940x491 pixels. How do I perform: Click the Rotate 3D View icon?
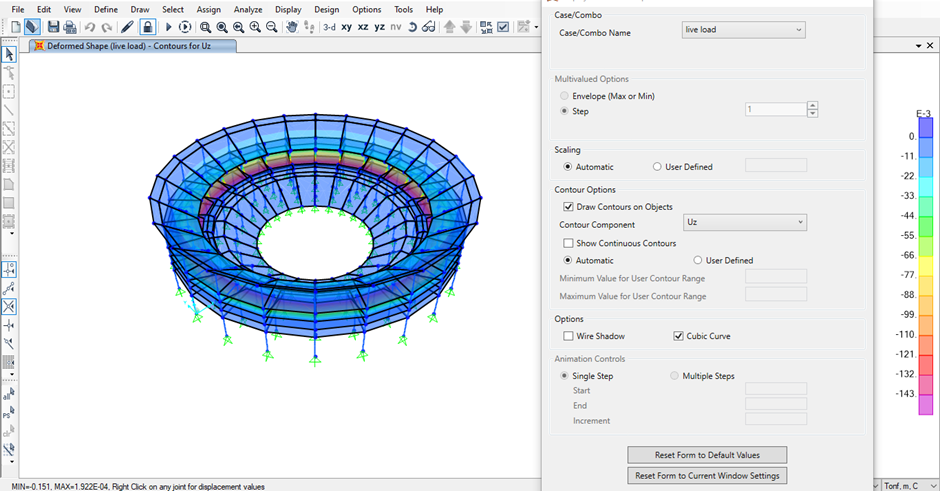click(412, 27)
